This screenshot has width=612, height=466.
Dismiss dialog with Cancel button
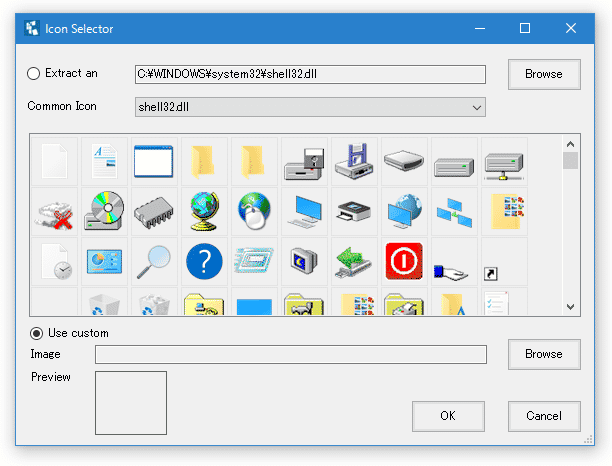[544, 416]
